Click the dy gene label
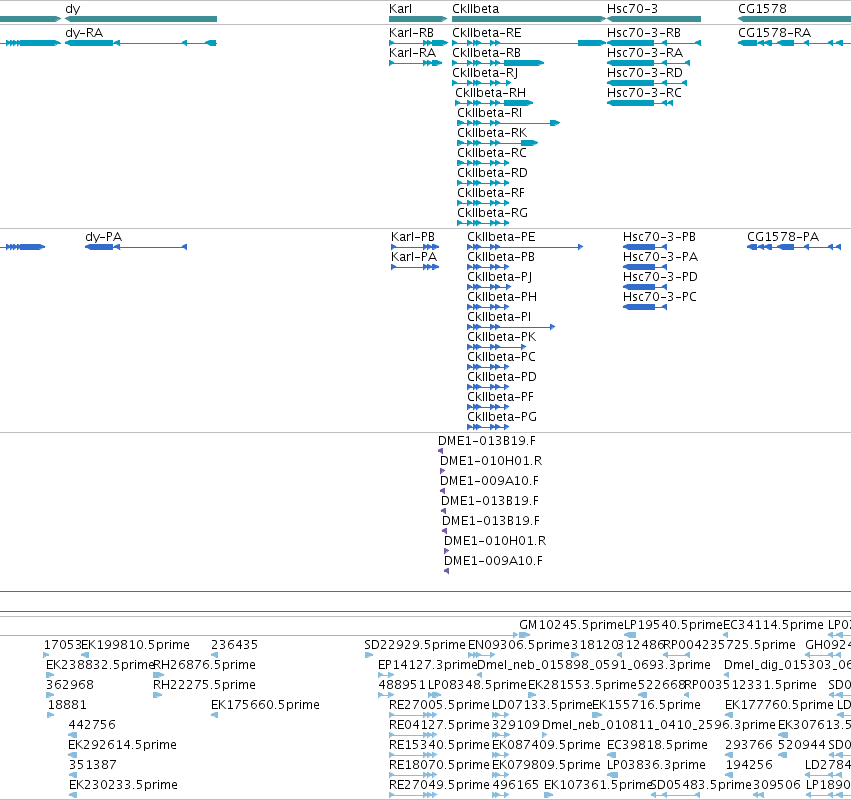The height and width of the screenshot is (800, 851). (73, 9)
